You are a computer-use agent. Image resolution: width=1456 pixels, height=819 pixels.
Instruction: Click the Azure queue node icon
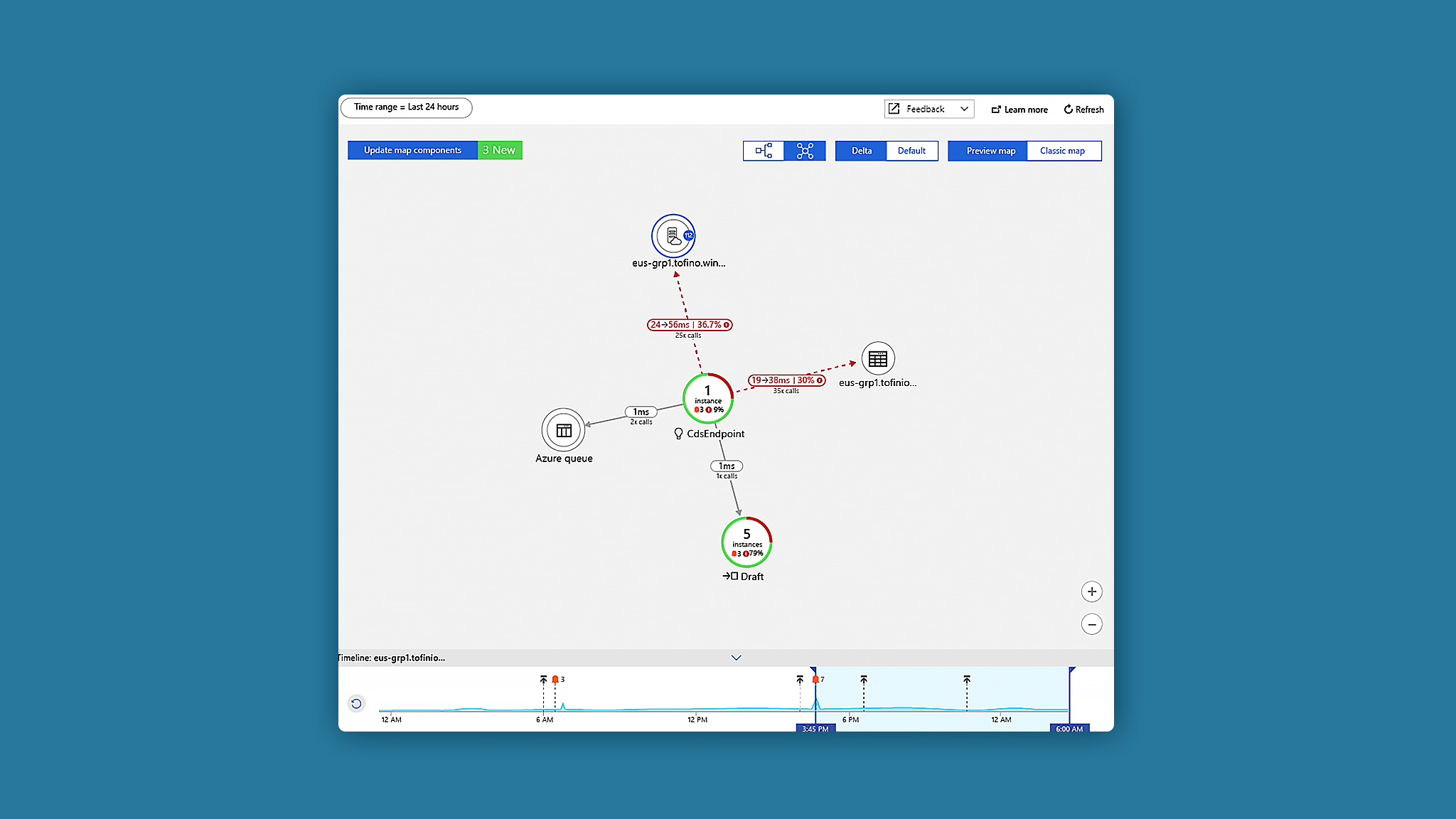(563, 430)
